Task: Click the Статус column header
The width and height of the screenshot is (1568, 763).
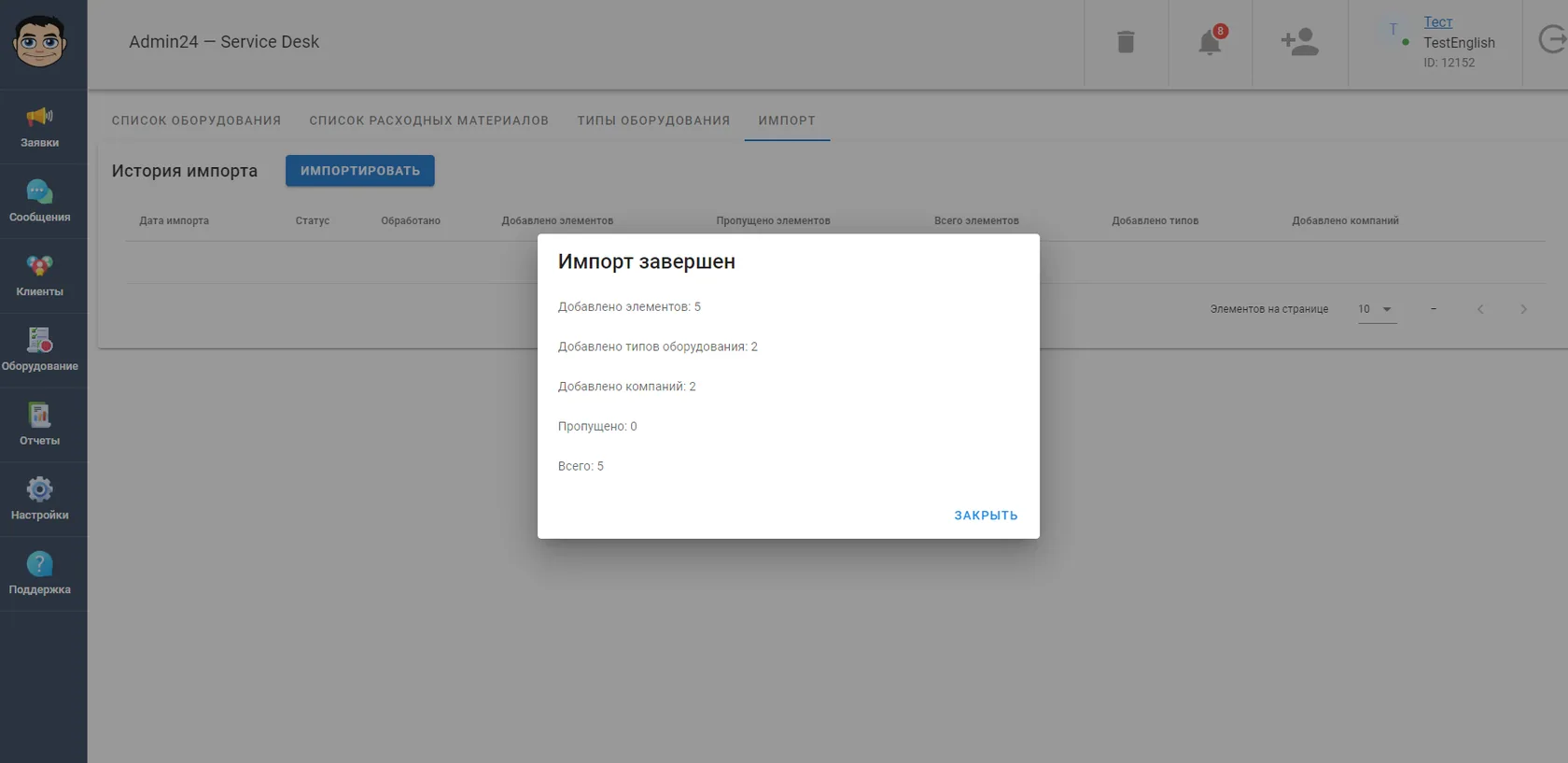Action: coord(313,221)
